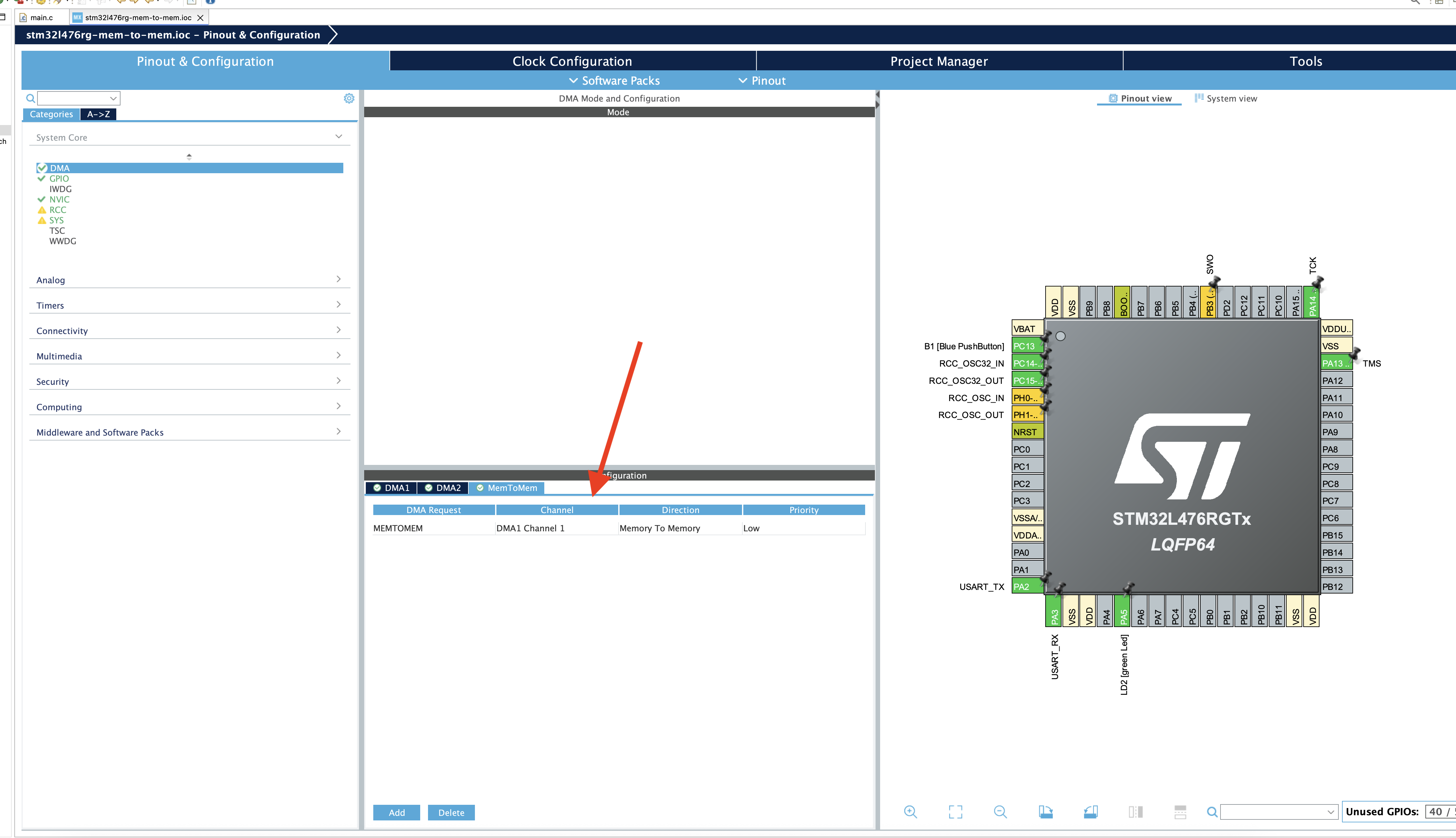
Task: Select the PH0 RCC_OSC_IN pin
Action: (1027, 398)
